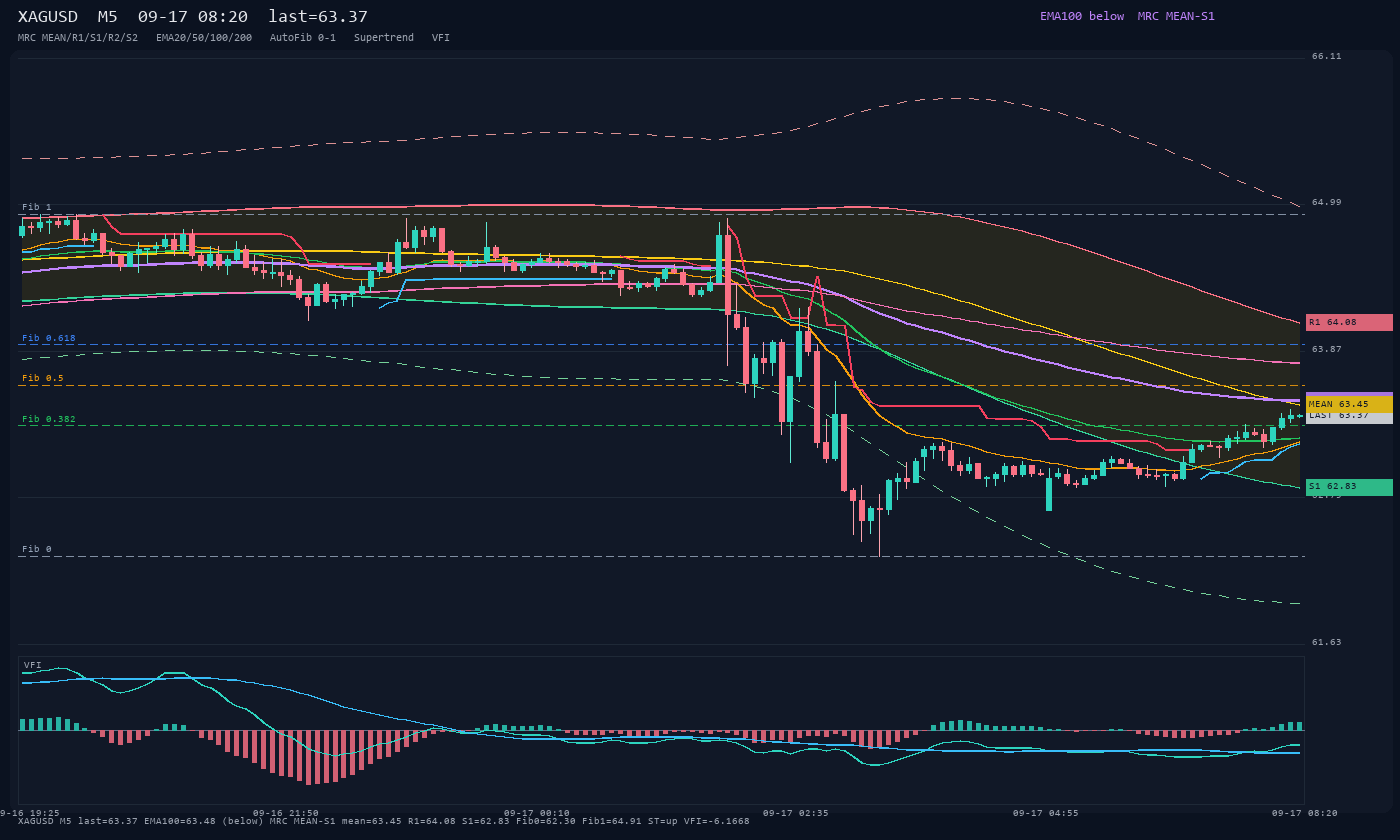Click the 09-16 21:50 time axis label
The width and height of the screenshot is (1400, 840).
(x=286, y=813)
